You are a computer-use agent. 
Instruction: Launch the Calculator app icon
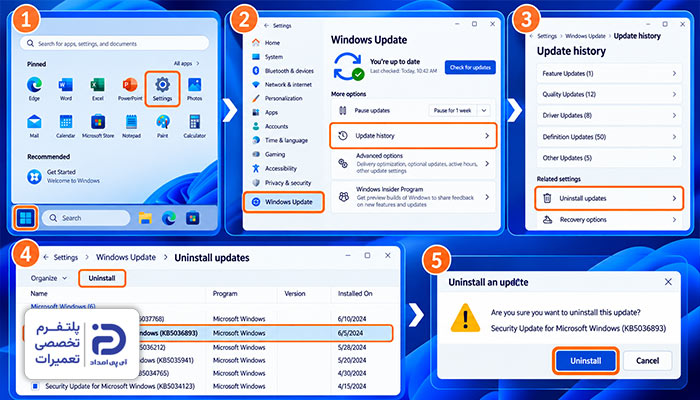point(195,126)
